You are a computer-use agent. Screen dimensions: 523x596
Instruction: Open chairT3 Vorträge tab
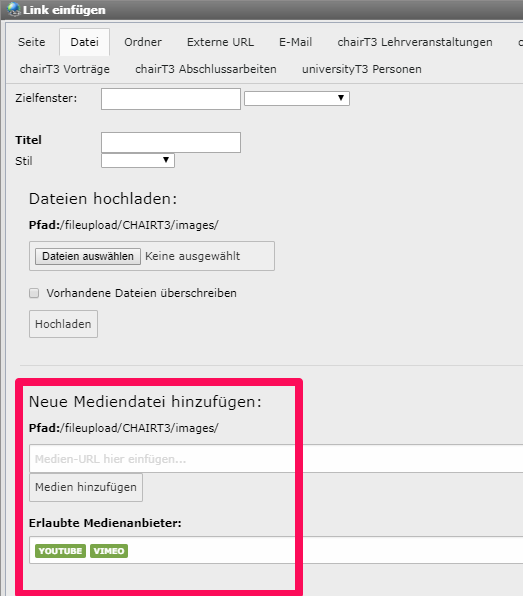point(65,69)
